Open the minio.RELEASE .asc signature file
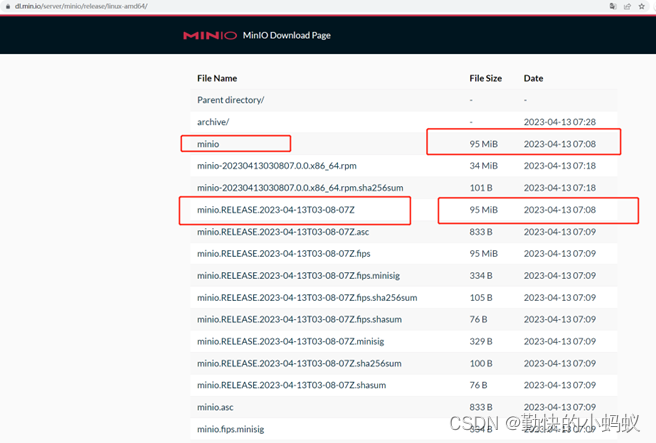Viewport: 656px width, 443px height. click(283, 232)
